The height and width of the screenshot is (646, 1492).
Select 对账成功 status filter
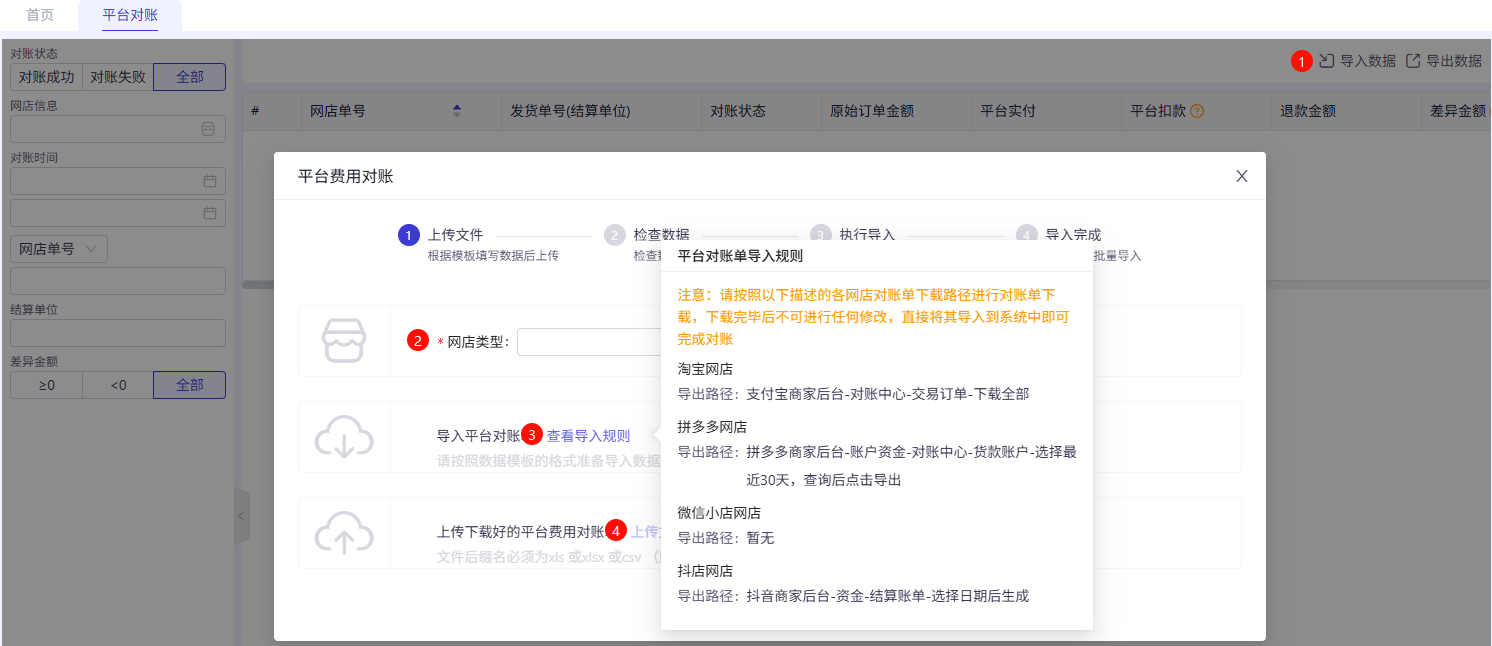(x=46, y=77)
